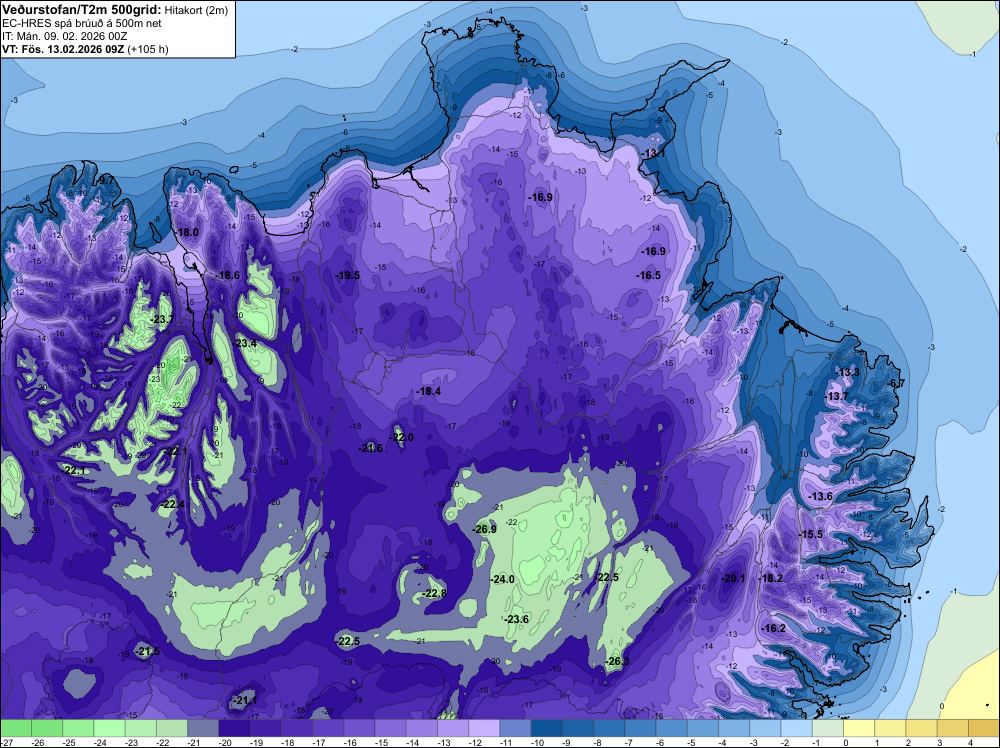The image size is (1000, 748).
Task: Click the legend swatch between 3 and 4
Action: coord(953,728)
